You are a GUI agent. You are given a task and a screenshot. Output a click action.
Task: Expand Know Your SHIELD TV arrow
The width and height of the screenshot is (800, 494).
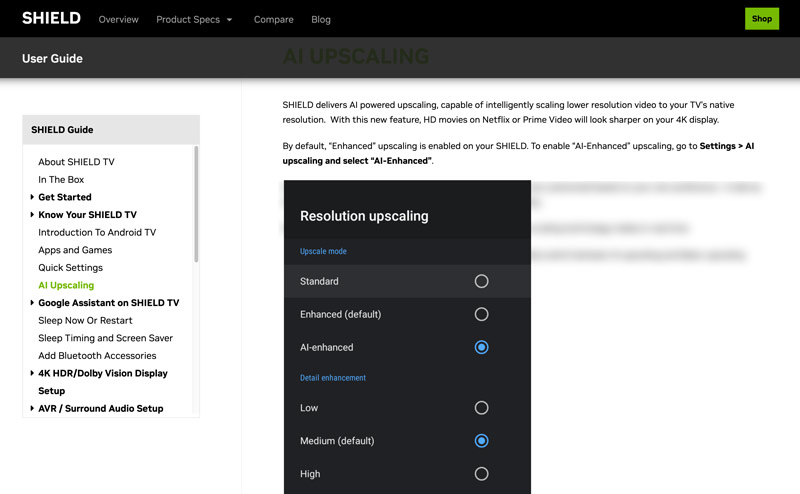pyautogui.click(x=32, y=215)
